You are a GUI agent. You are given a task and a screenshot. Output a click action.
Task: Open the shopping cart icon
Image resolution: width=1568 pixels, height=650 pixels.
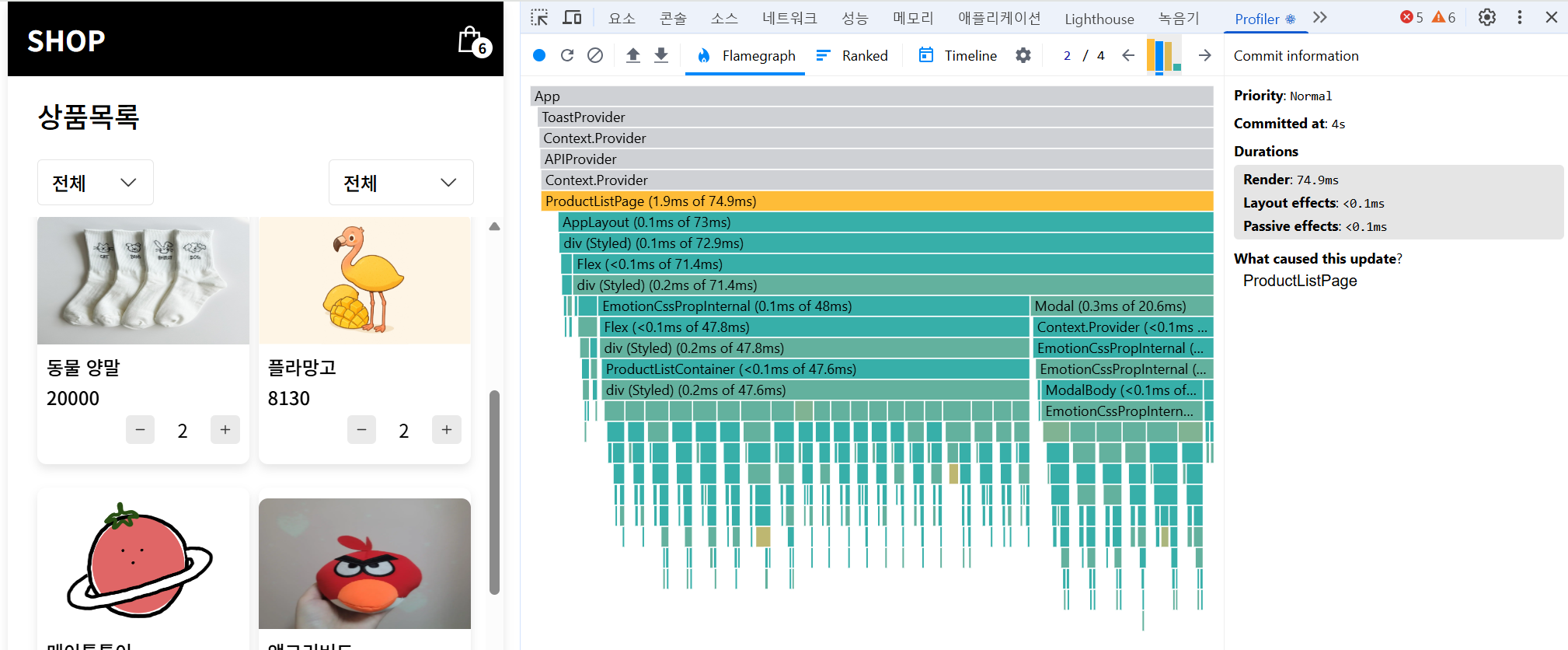tap(473, 41)
